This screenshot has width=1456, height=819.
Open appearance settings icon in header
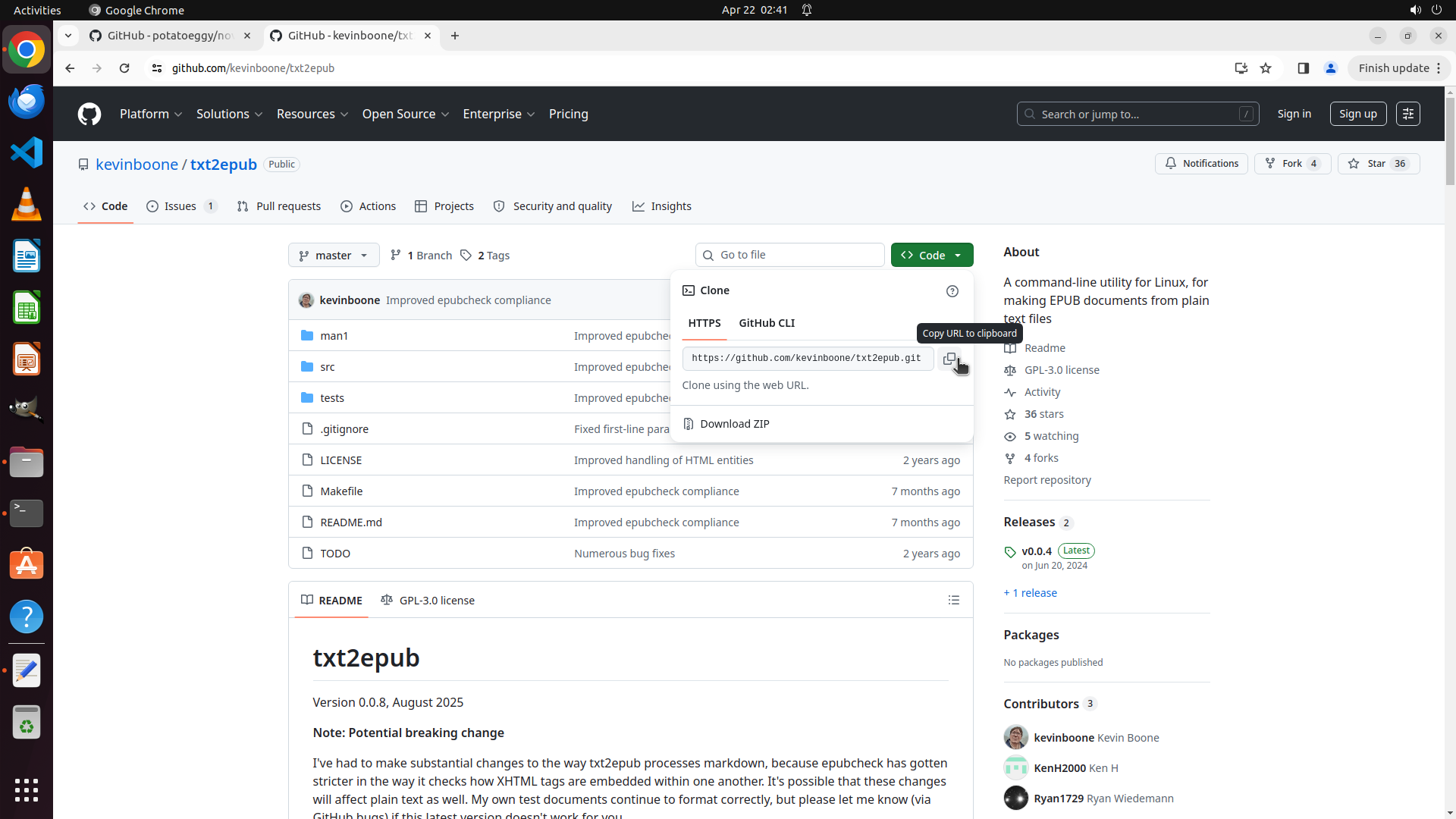(1408, 114)
